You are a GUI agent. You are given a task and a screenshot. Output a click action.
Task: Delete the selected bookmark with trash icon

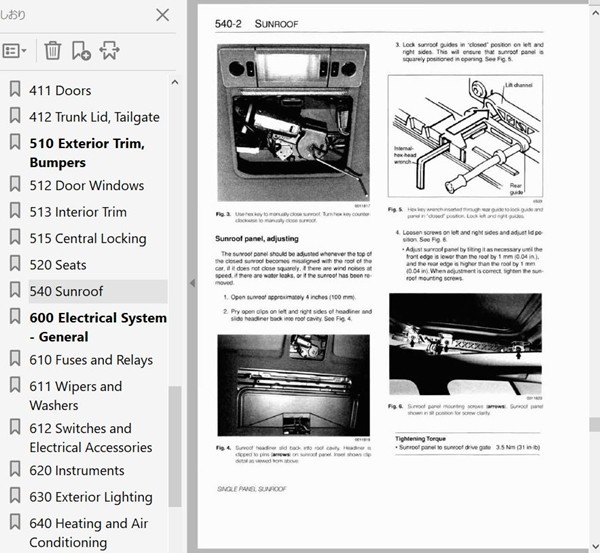[52, 51]
